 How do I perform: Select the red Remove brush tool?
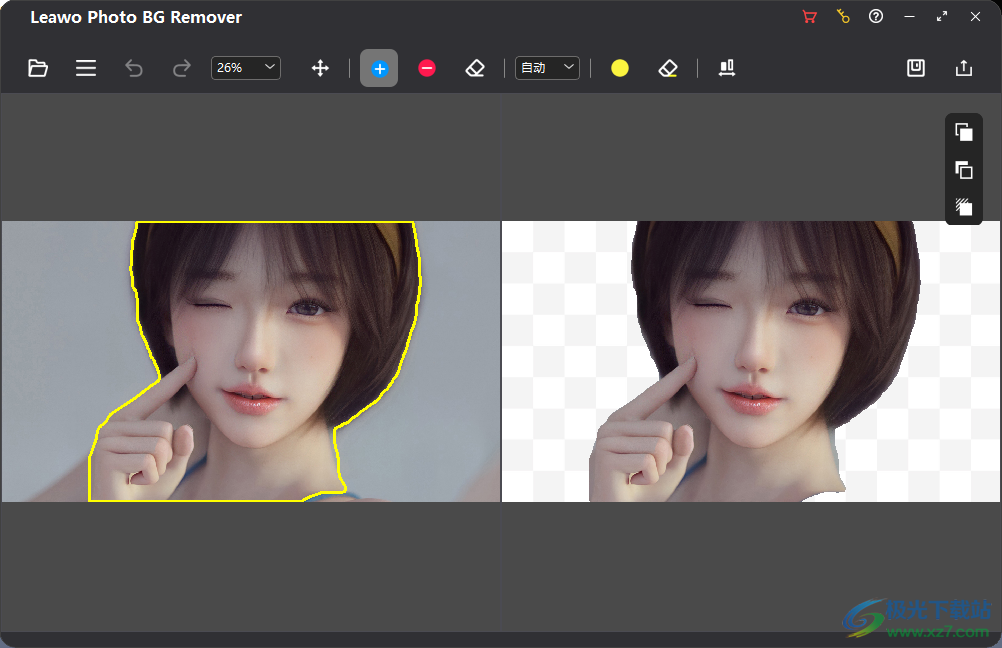(x=427, y=68)
